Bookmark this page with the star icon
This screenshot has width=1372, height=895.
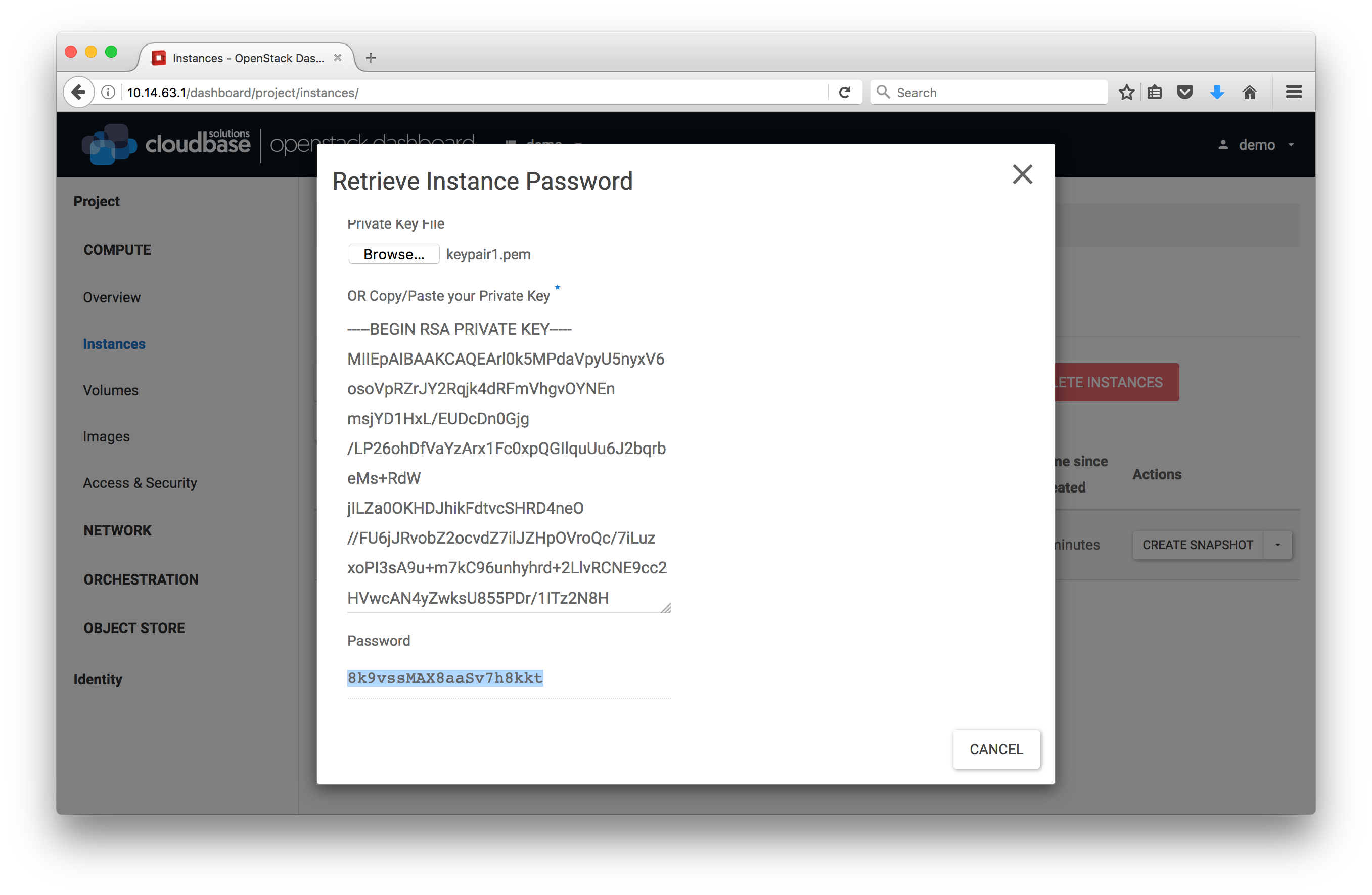pyautogui.click(x=1126, y=92)
